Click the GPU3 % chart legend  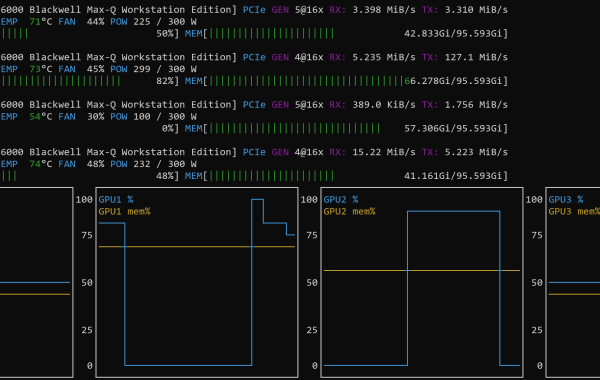click(566, 199)
